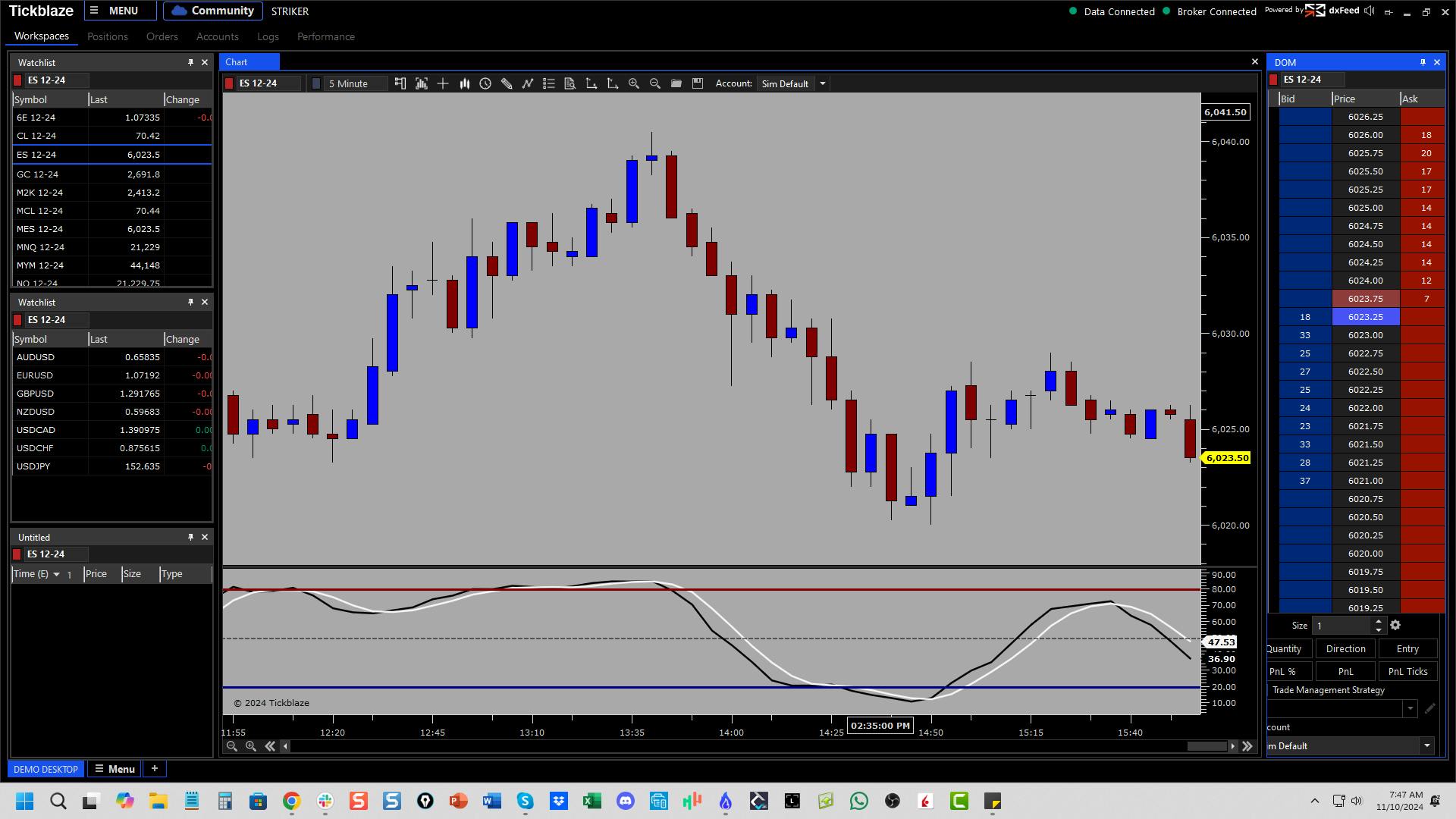1456x819 pixels.
Task: Open DOM settings gear icon
Action: (x=1395, y=626)
